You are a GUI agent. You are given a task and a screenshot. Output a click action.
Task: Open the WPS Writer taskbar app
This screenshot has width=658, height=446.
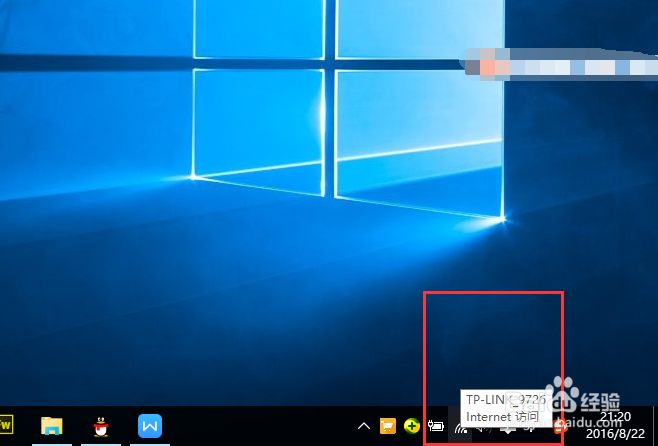click(150, 426)
